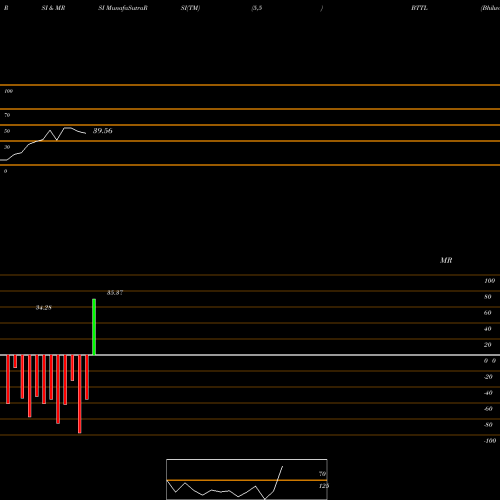
Task: Open the mini RSI preview chart thumbnail
Action: coord(247,479)
